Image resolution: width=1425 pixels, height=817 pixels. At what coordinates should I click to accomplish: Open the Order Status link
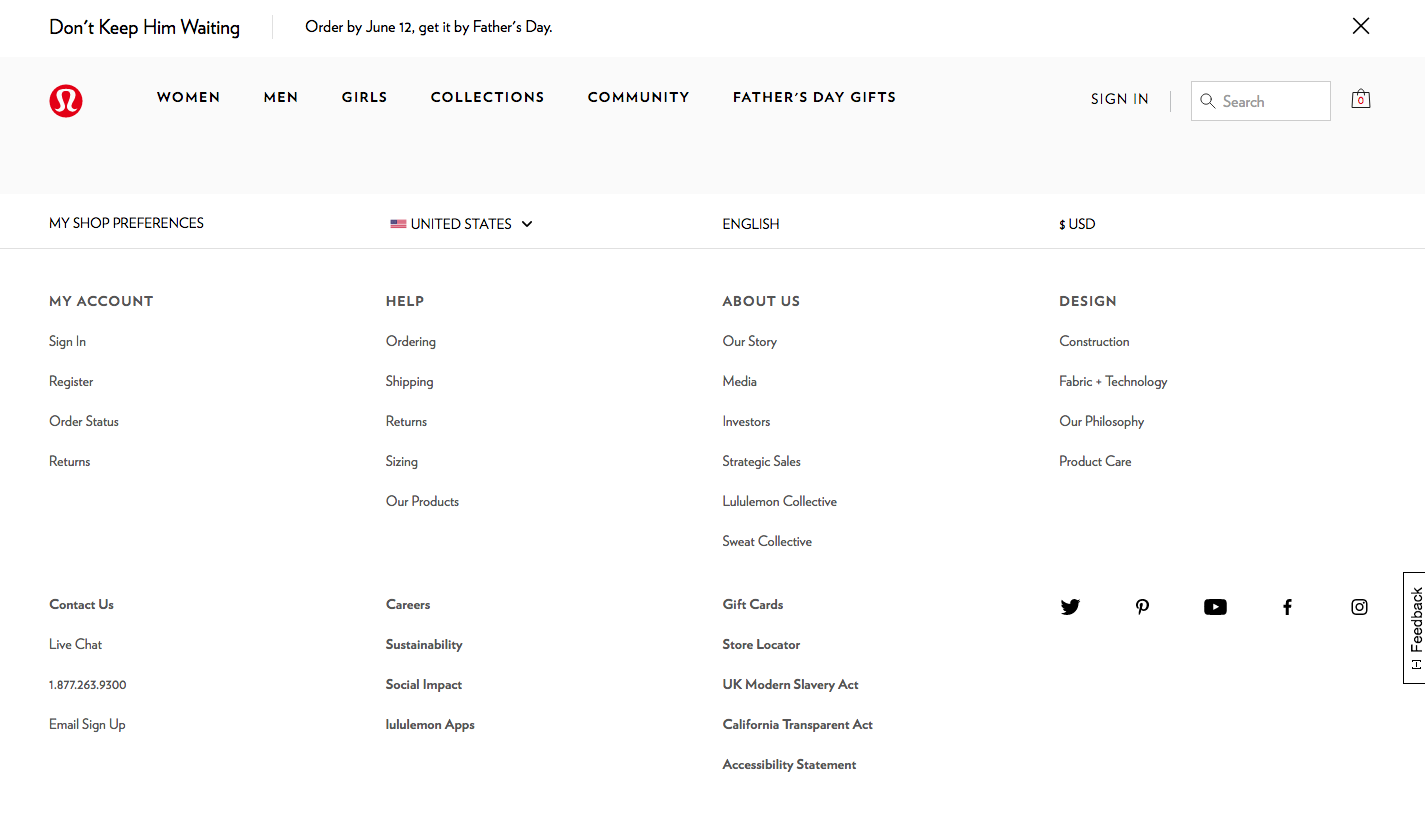point(84,421)
